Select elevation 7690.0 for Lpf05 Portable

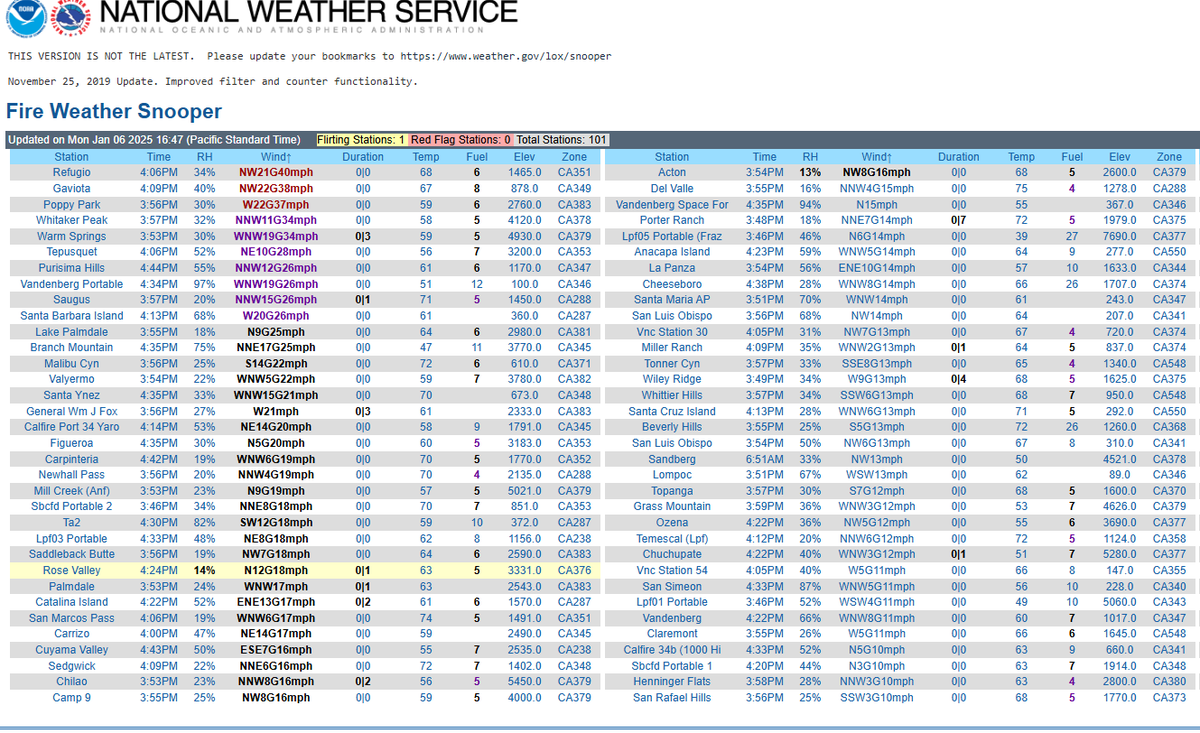tap(1120, 236)
